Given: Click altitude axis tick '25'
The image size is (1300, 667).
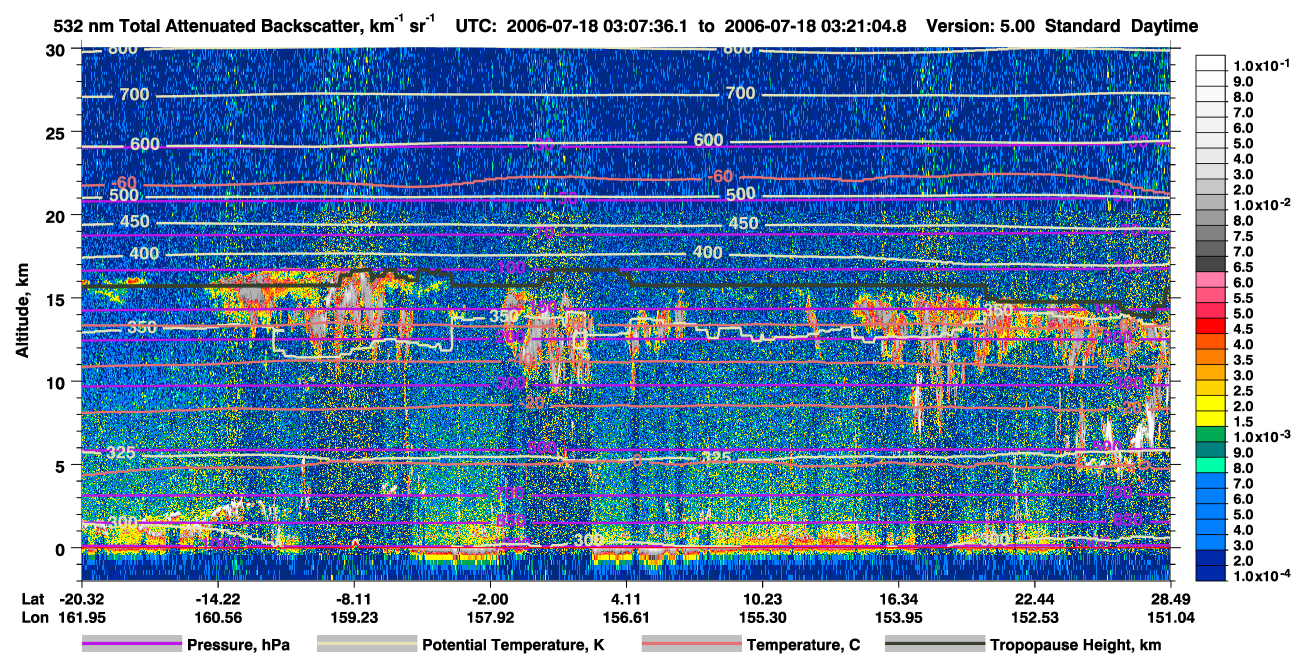Looking at the screenshot, I should 57,132.
